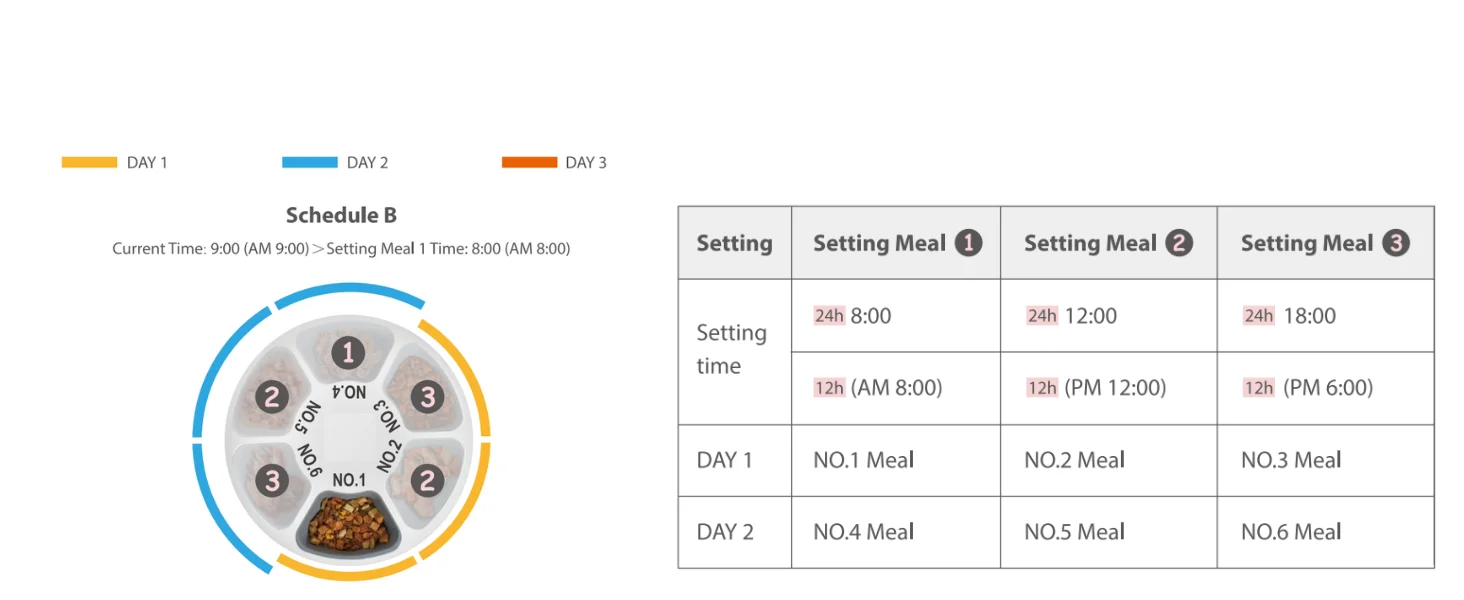Click the DAY 2 row label in table

(x=725, y=533)
